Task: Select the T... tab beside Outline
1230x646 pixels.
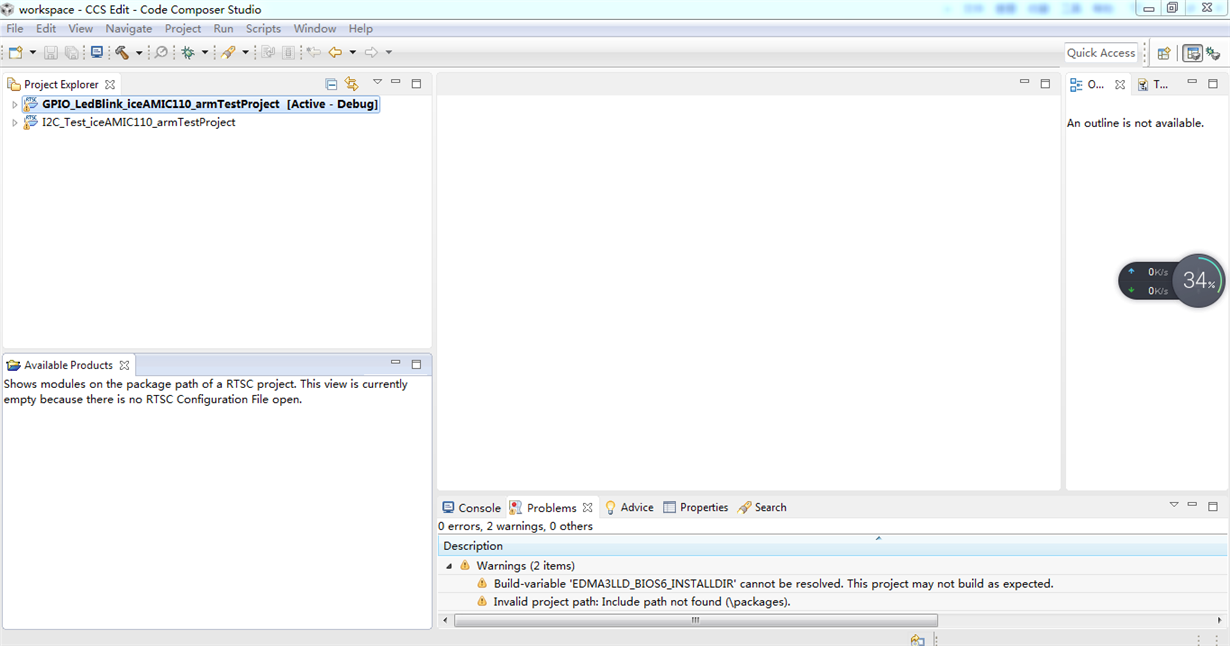Action: click(1152, 85)
